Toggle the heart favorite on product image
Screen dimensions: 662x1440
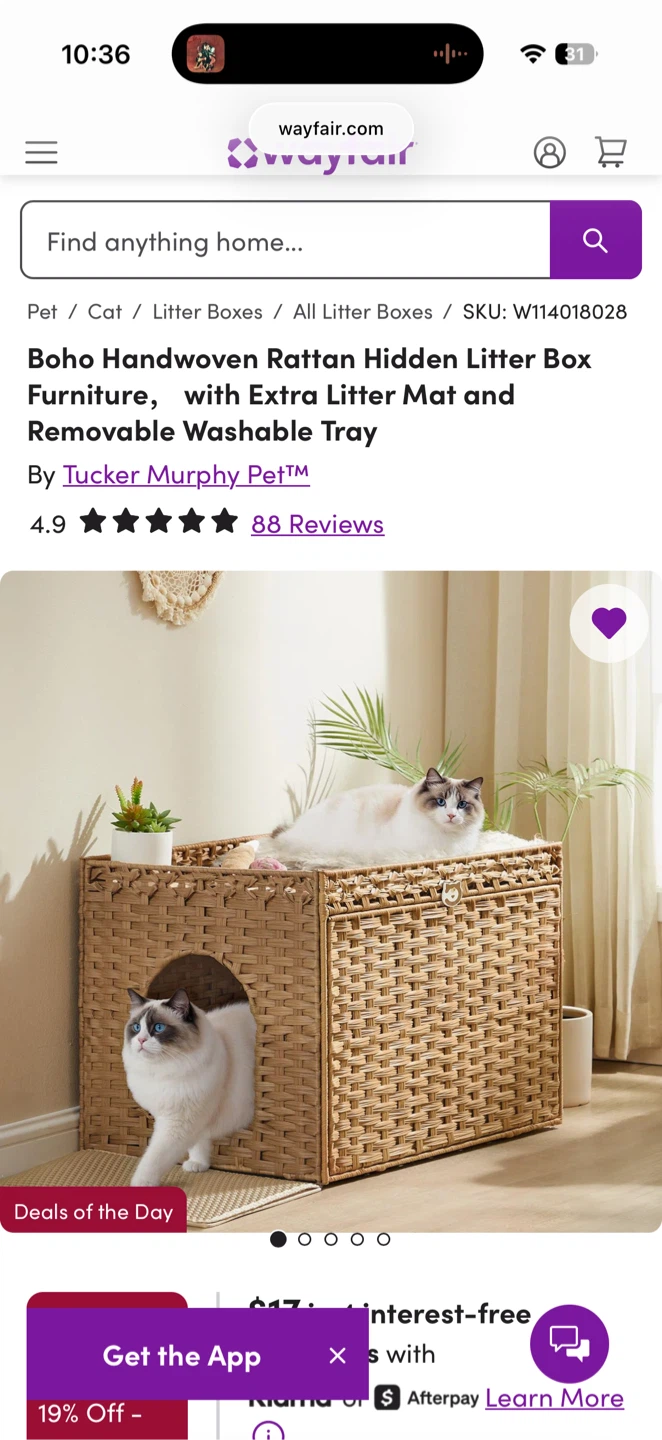[x=609, y=623]
